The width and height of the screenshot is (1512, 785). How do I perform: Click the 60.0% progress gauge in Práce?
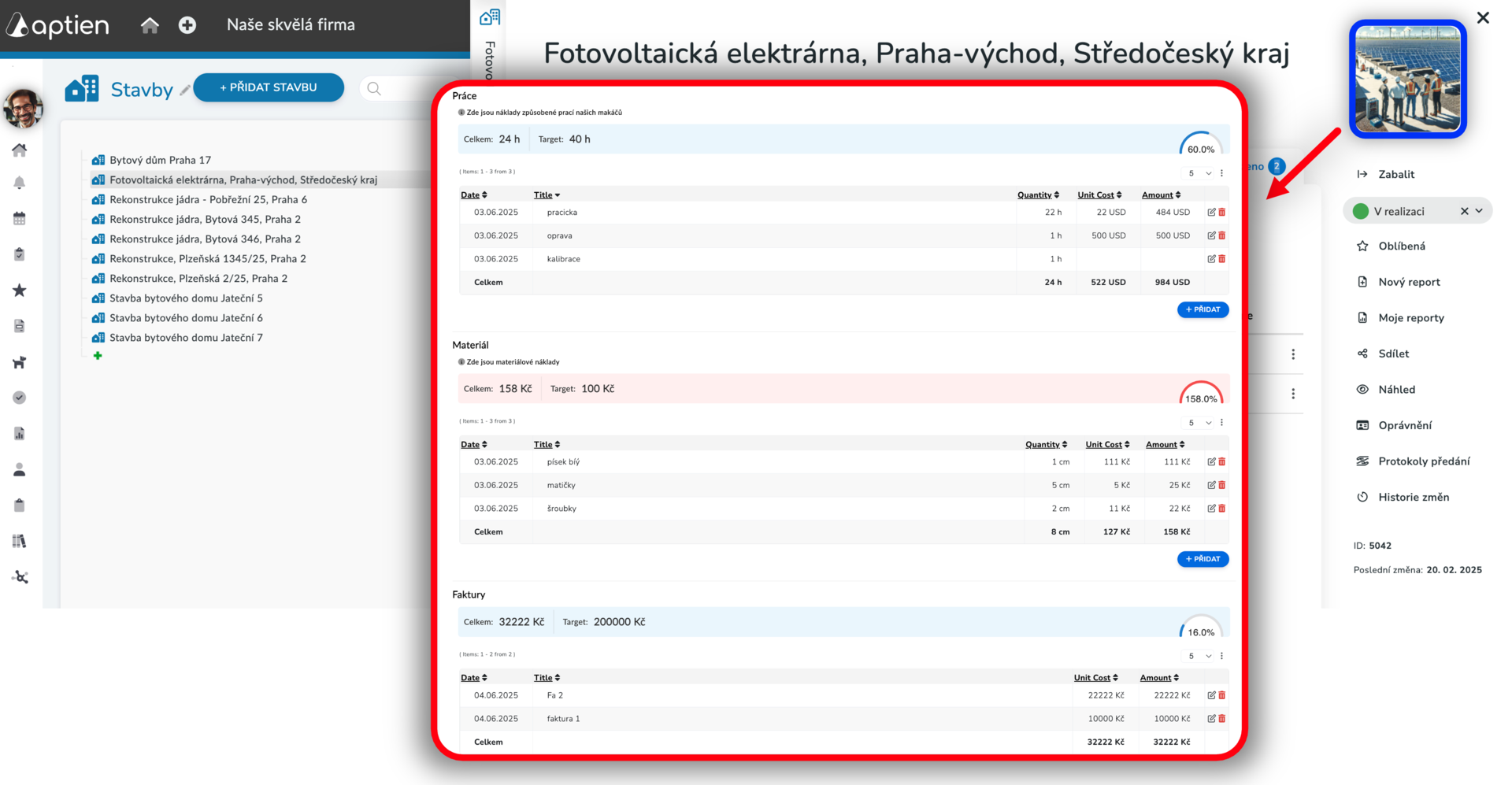pyautogui.click(x=1201, y=143)
